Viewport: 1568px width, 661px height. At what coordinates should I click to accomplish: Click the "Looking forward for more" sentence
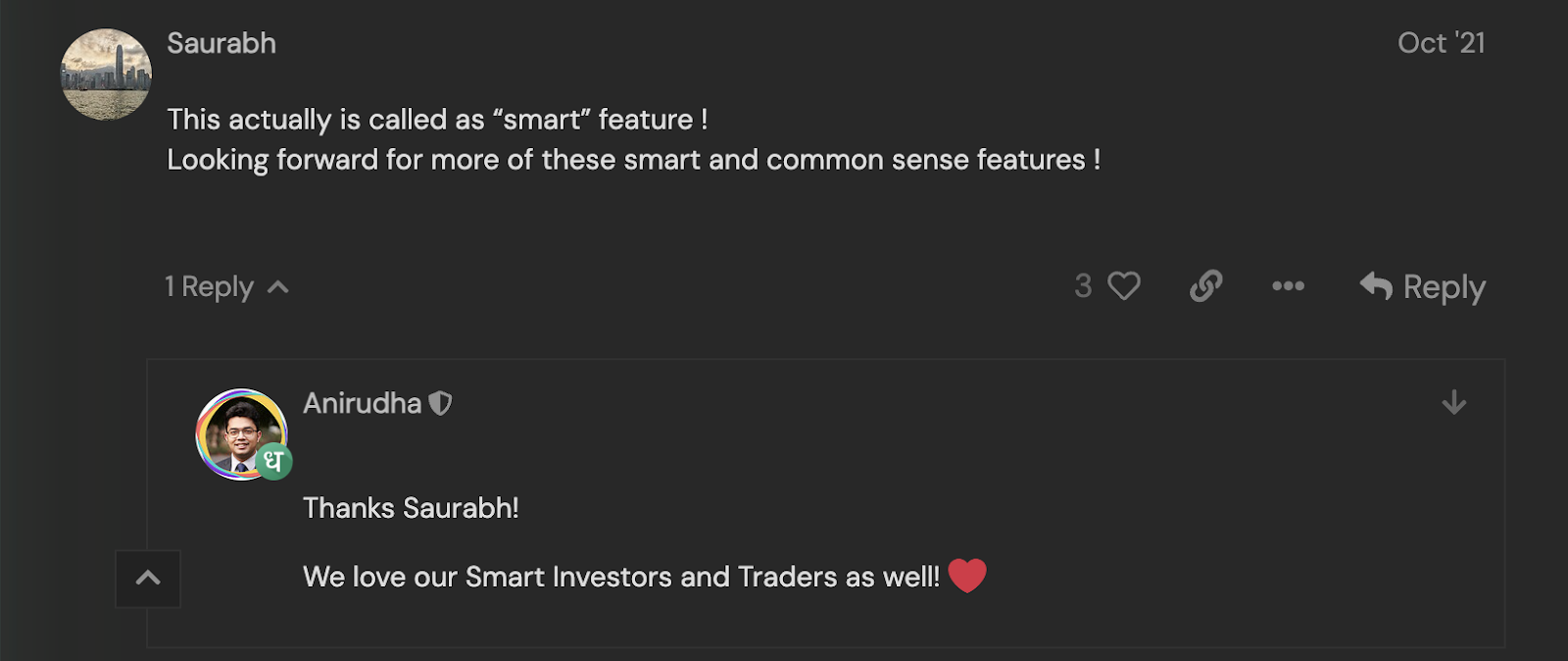[633, 160]
